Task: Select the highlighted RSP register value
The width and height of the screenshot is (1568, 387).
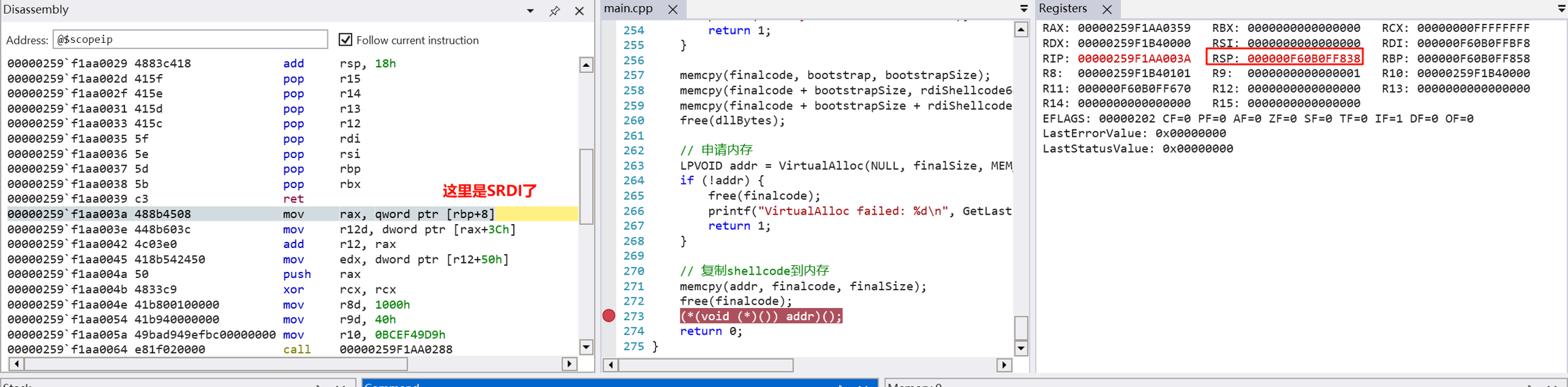Action: (1303, 59)
